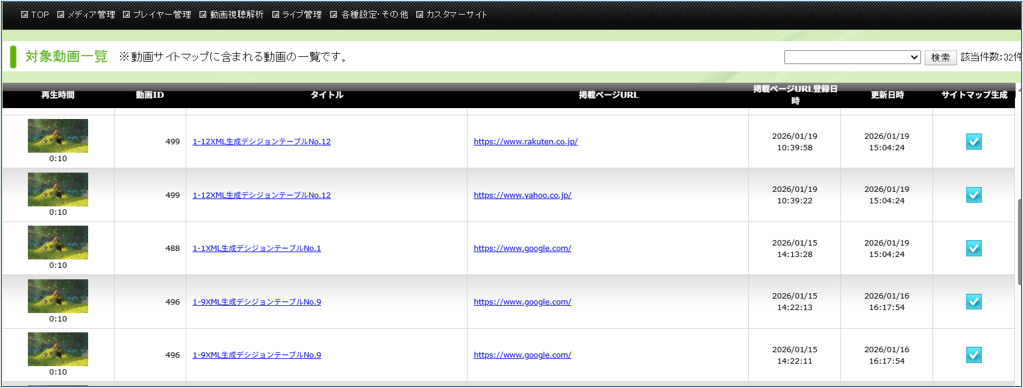The image size is (1023, 388).
Task: Click the 更新日時 column header
Action: [887, 95]
